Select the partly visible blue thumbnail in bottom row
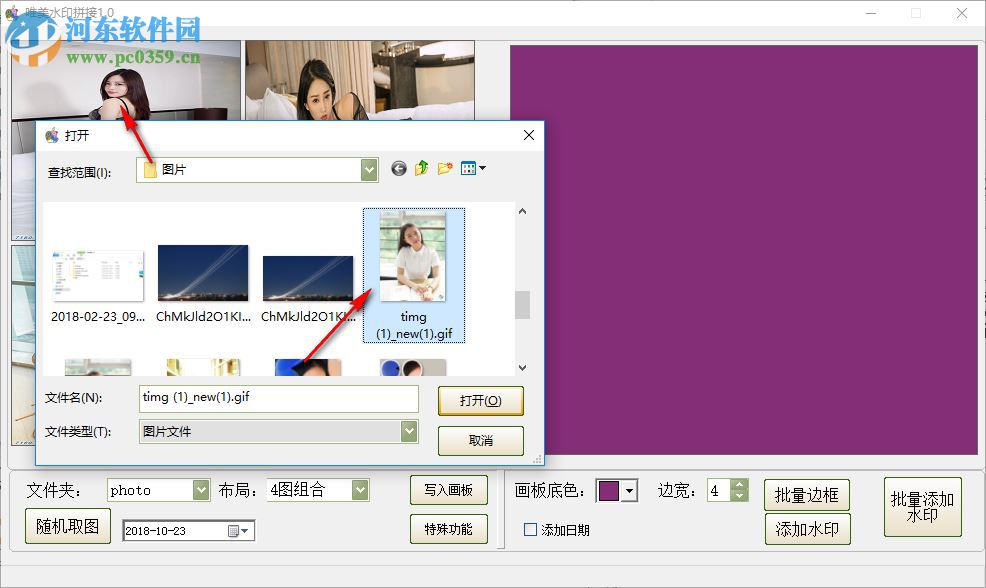The width and height of the screenshot is (986, 588). [x=308, y=367]
